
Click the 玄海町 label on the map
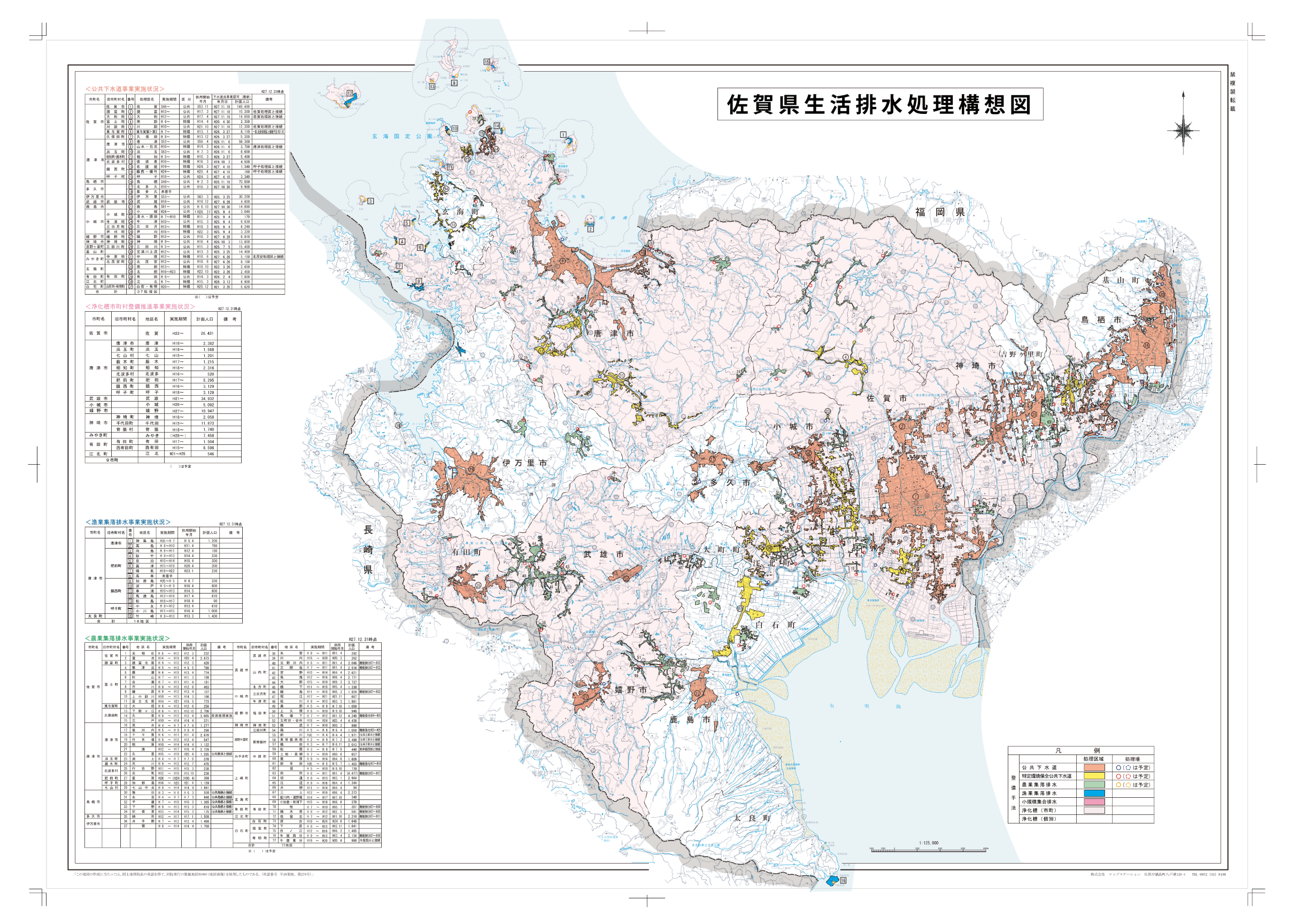click(x=461, y=212)
